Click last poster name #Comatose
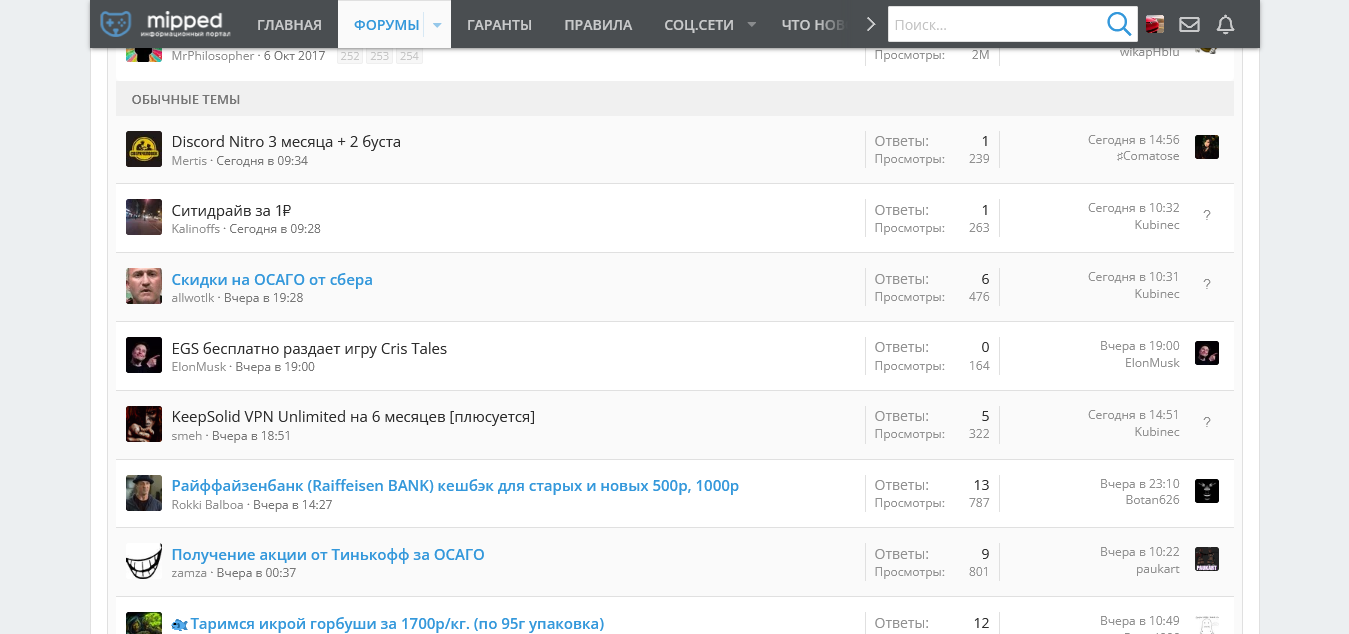1349x634 pixels. click(1148, 156)
